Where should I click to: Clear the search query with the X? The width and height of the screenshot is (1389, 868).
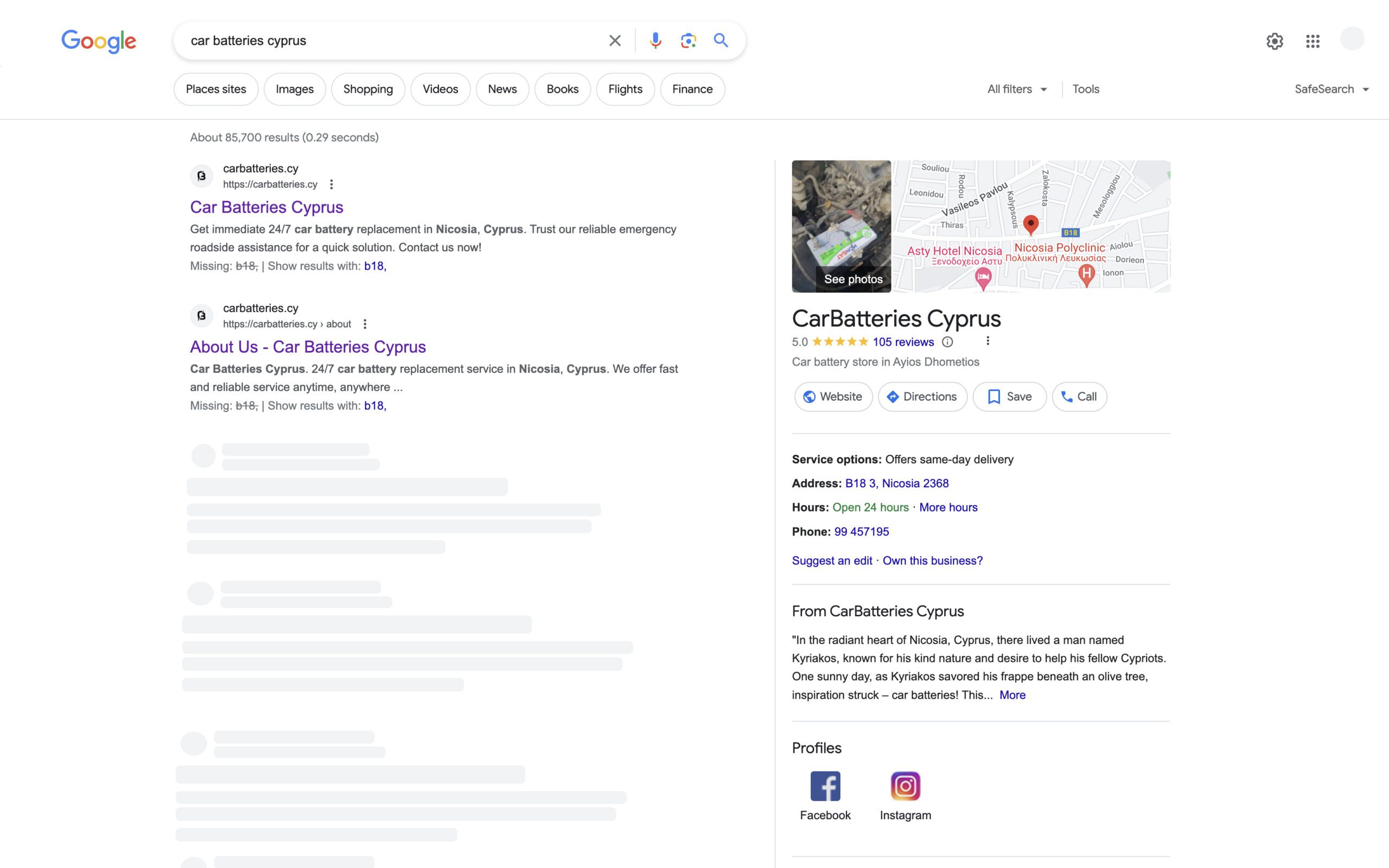click(614, 40)
